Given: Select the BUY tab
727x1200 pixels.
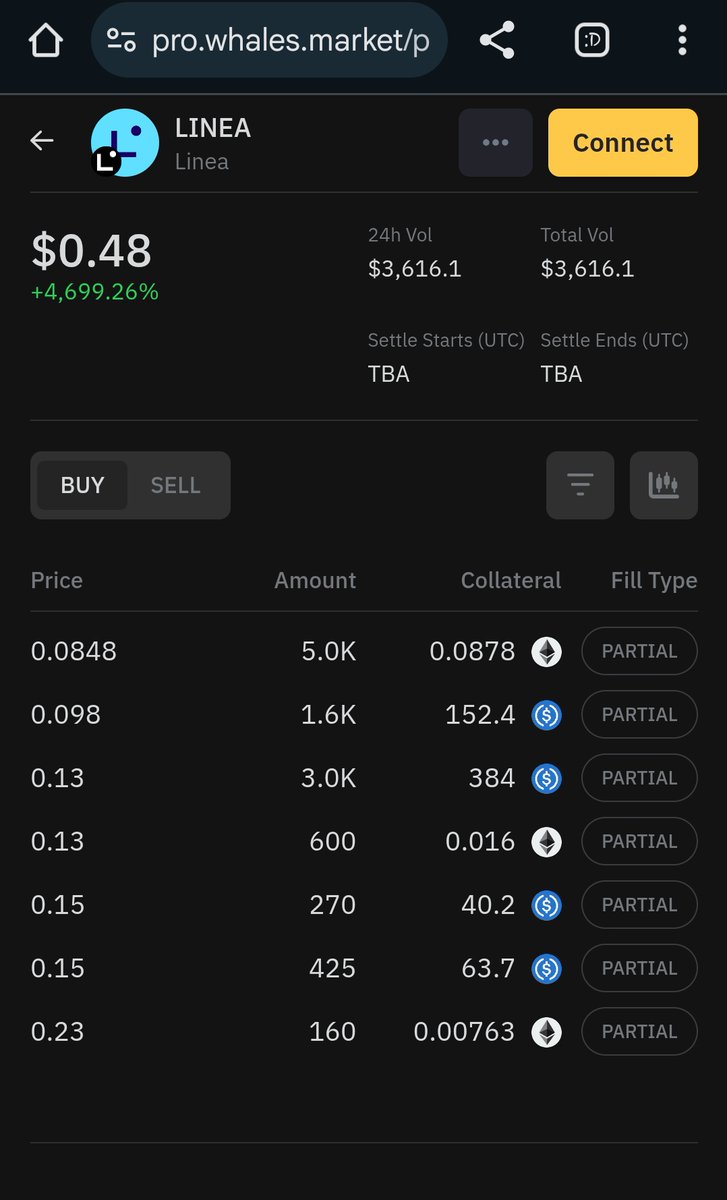Looking at the screenshot, I should [x=82, y=485].
